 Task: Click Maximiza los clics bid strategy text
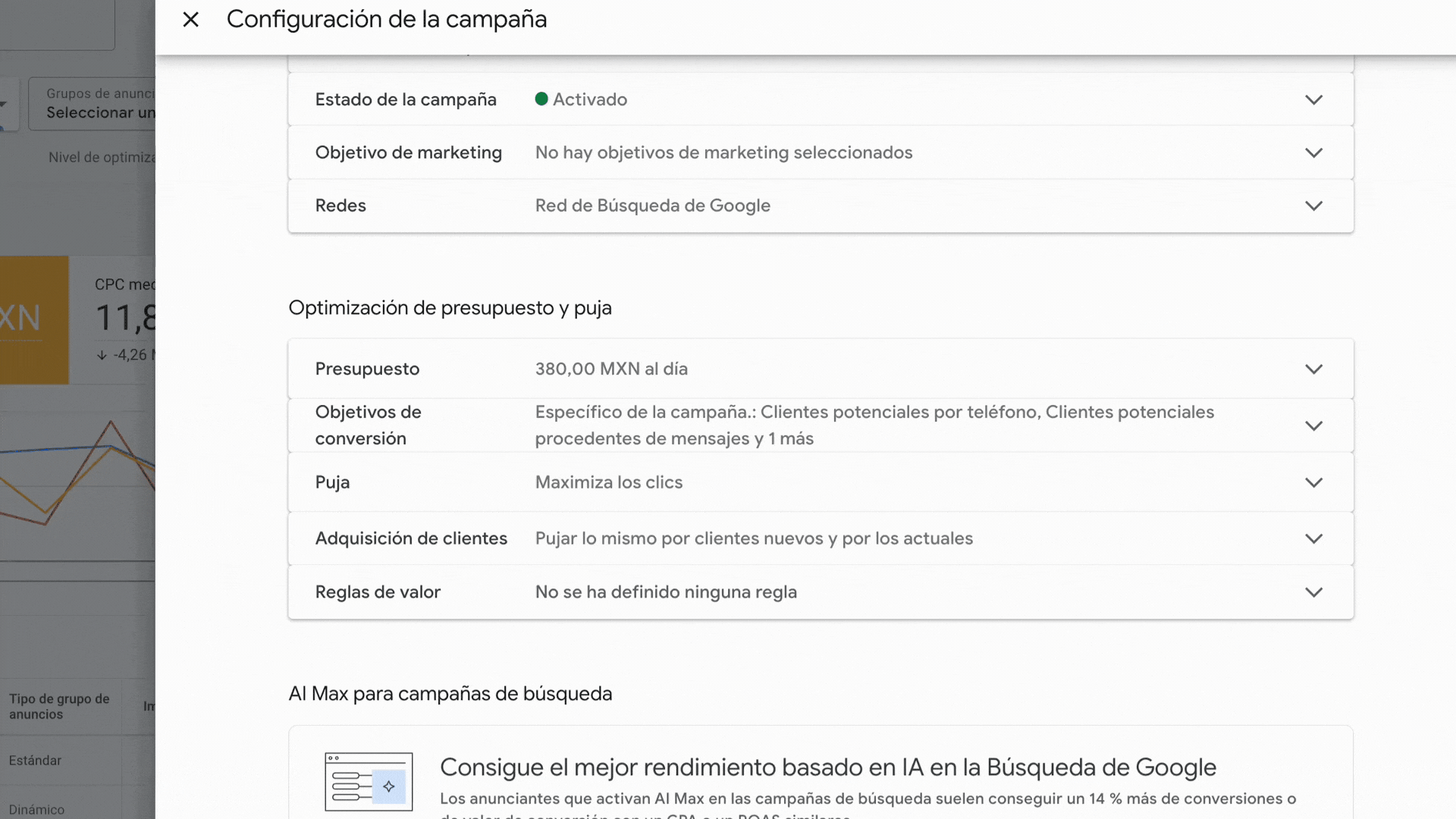pos(608,482)
